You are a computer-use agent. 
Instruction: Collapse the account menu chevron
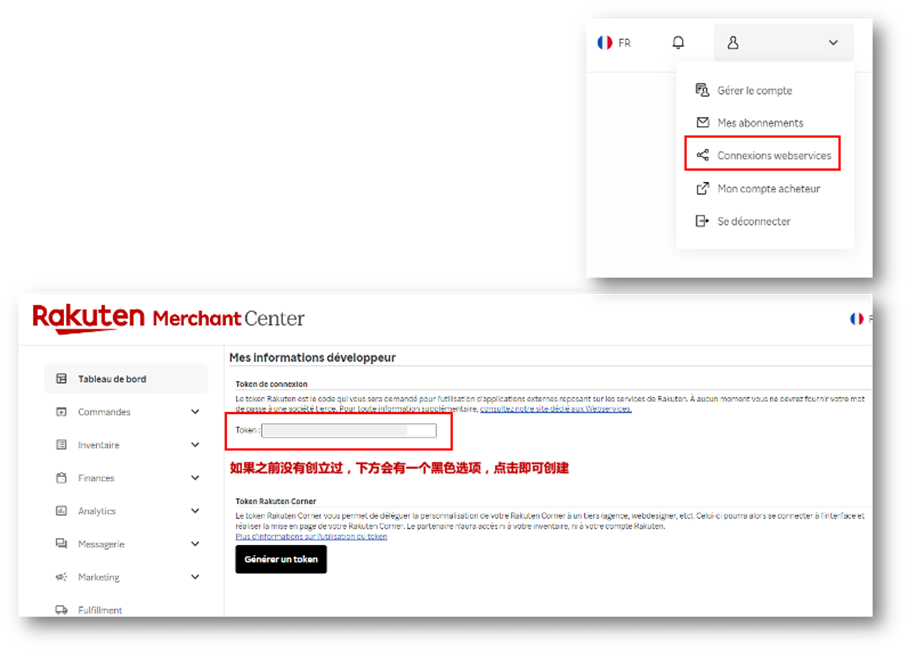pos(833,43)
